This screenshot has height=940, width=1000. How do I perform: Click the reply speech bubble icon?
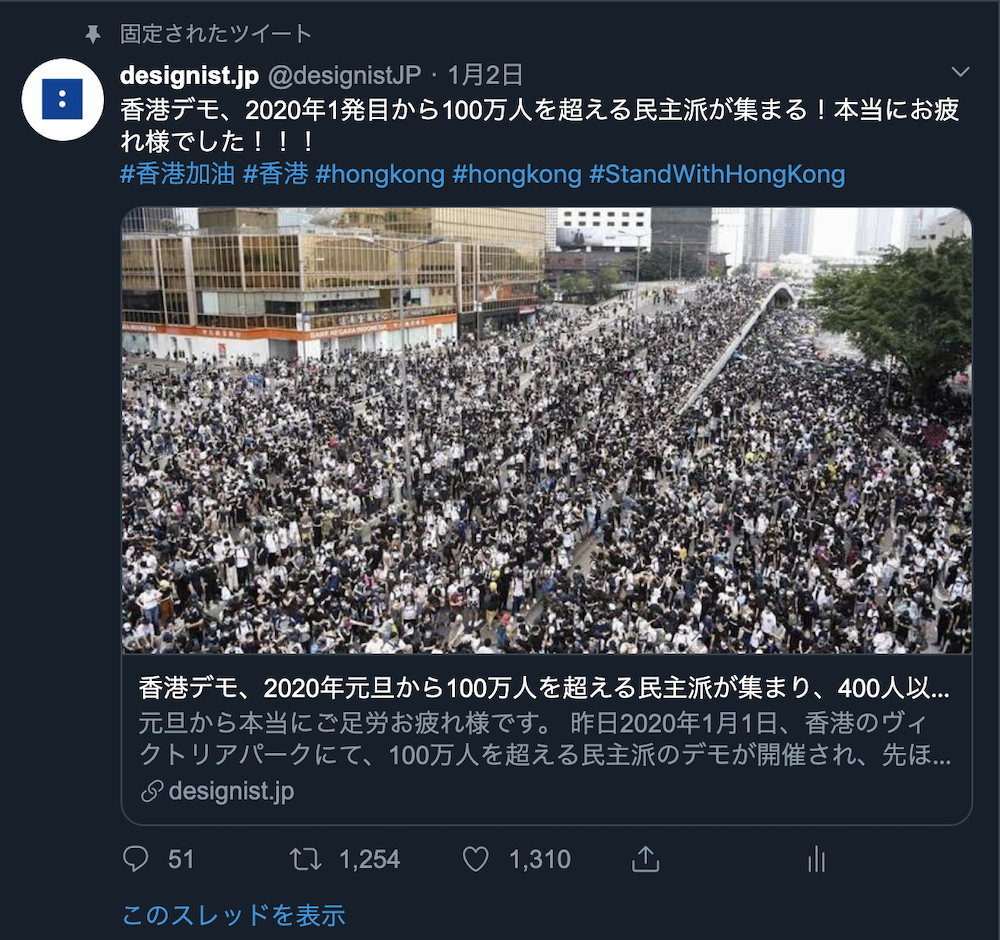pyautogui.click(x=135, y=859)
